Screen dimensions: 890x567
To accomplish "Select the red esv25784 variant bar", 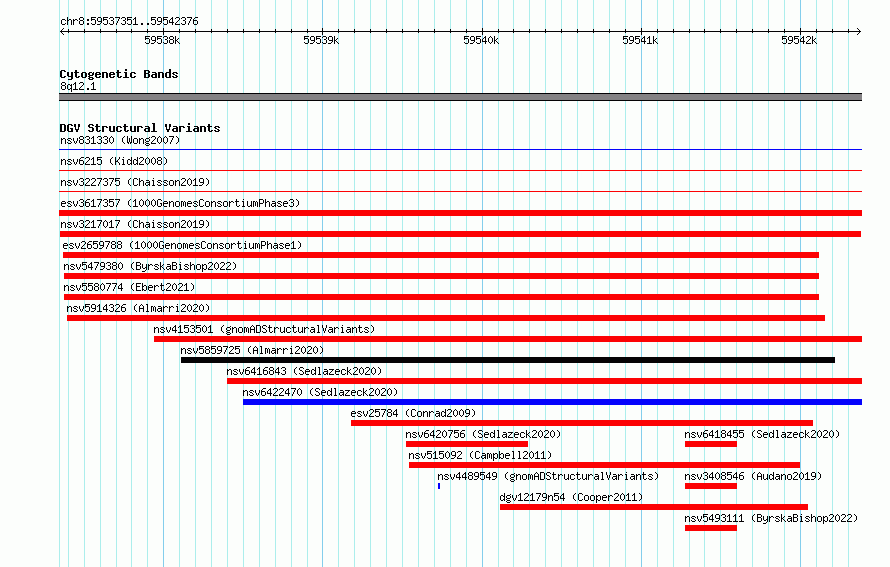I will click(x=582, y=423).
